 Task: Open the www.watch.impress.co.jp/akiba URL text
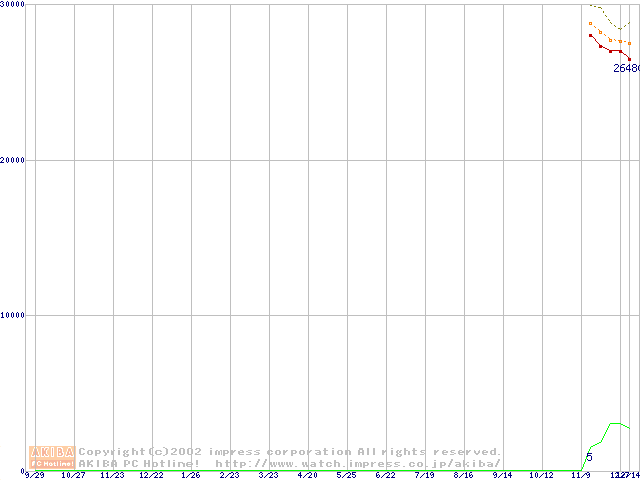click(358, 463)
